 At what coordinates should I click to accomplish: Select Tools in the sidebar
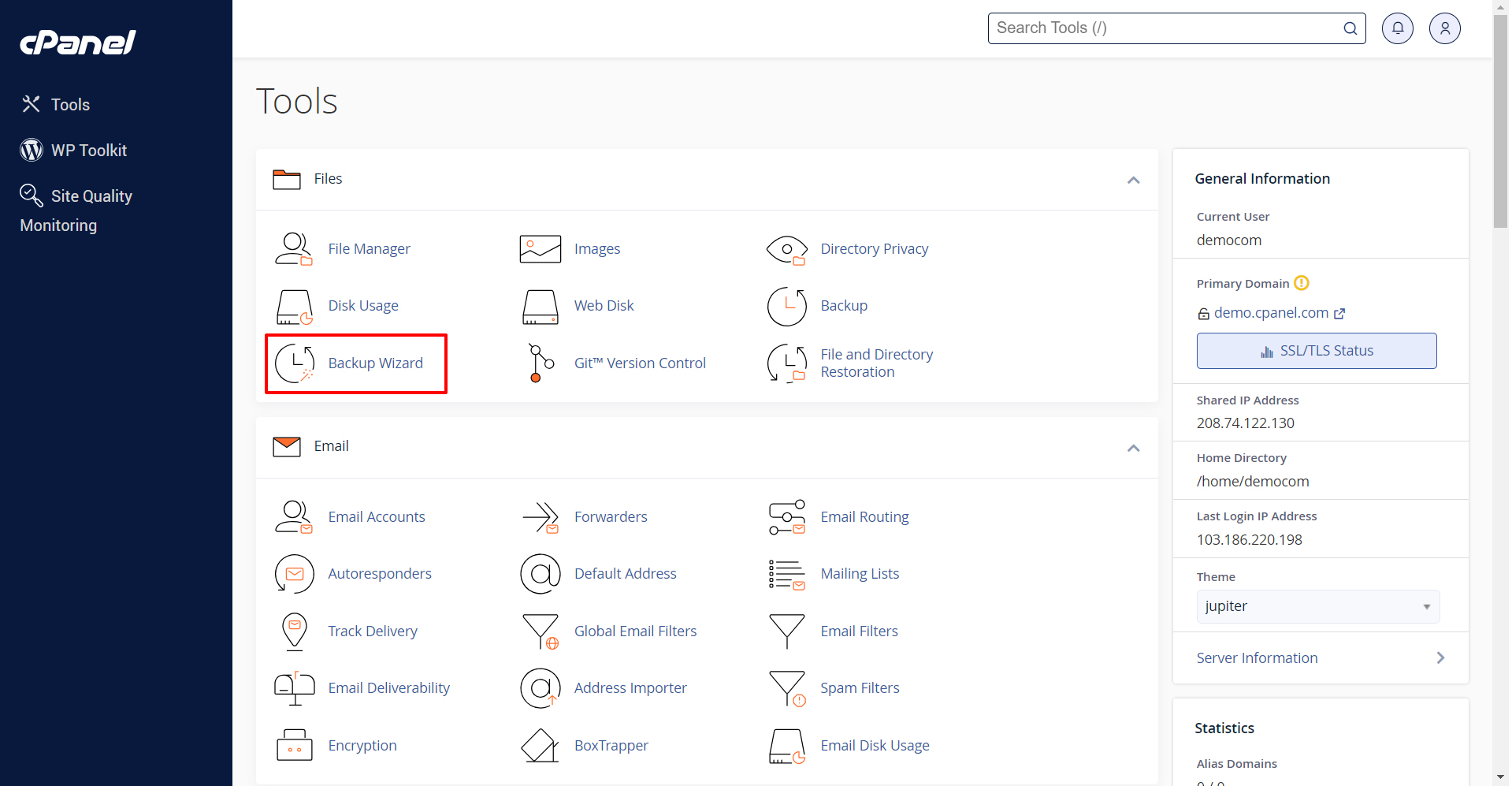(70, 105)
